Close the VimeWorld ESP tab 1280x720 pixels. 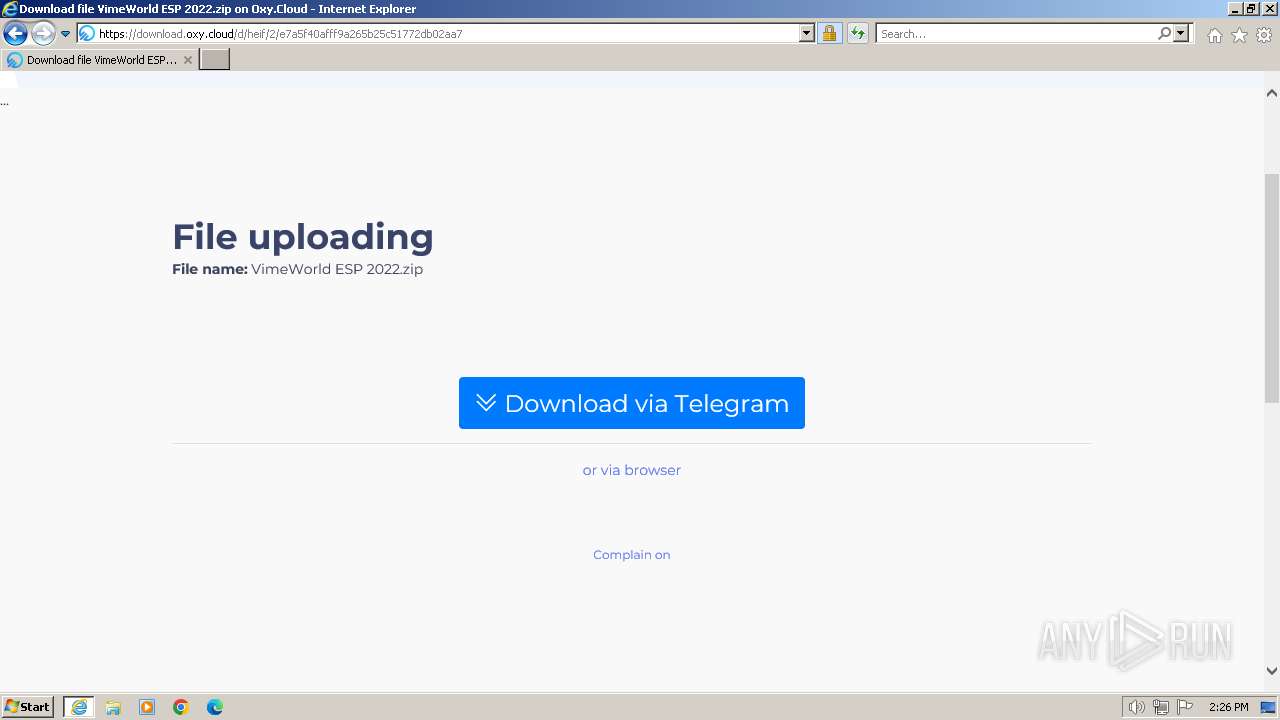tap(188, 60)
